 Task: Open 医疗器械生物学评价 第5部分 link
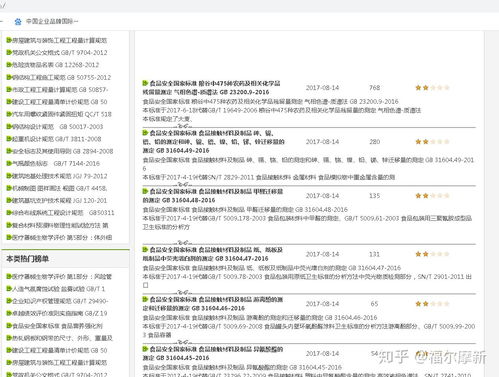(62, 237)
